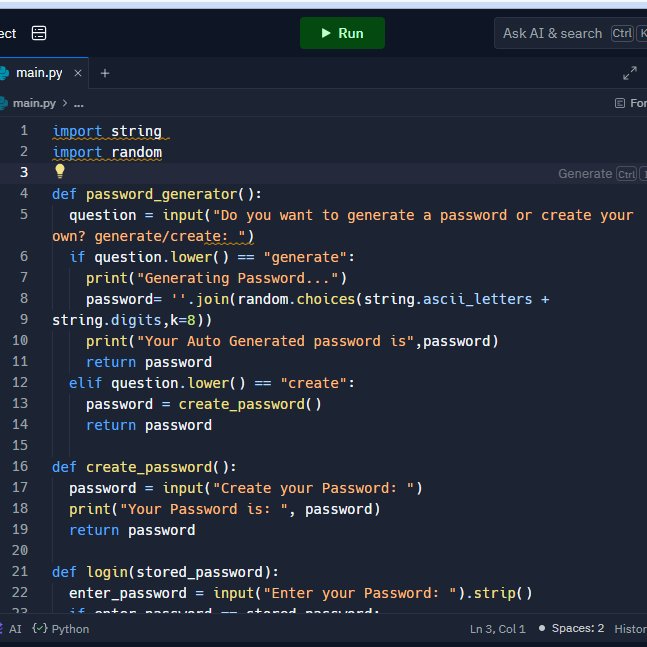This screenshot has width=647, height=647.
Task: Open the file tree panel icon
Action: [x=39, y=33]
